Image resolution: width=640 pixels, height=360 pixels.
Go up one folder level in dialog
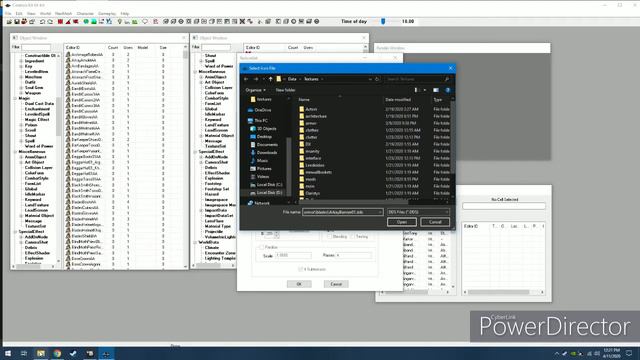coord(270,79)
